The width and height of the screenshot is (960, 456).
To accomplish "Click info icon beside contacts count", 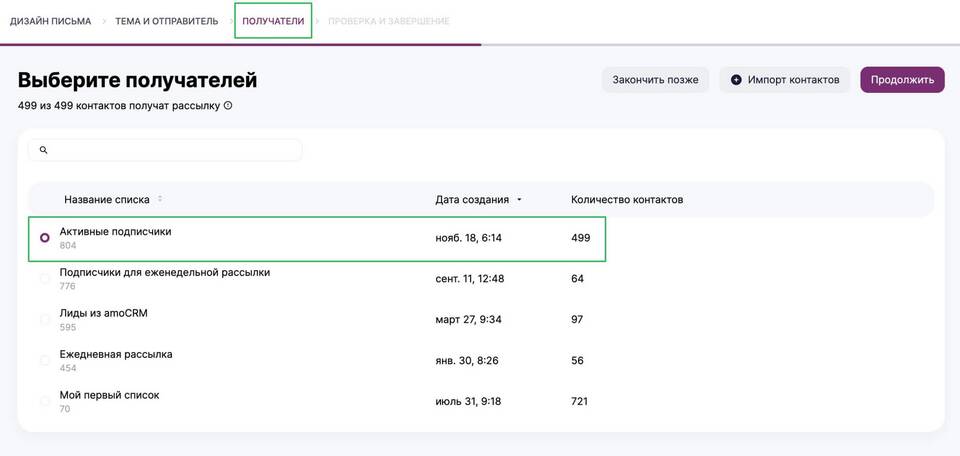I will coord(228,105).
